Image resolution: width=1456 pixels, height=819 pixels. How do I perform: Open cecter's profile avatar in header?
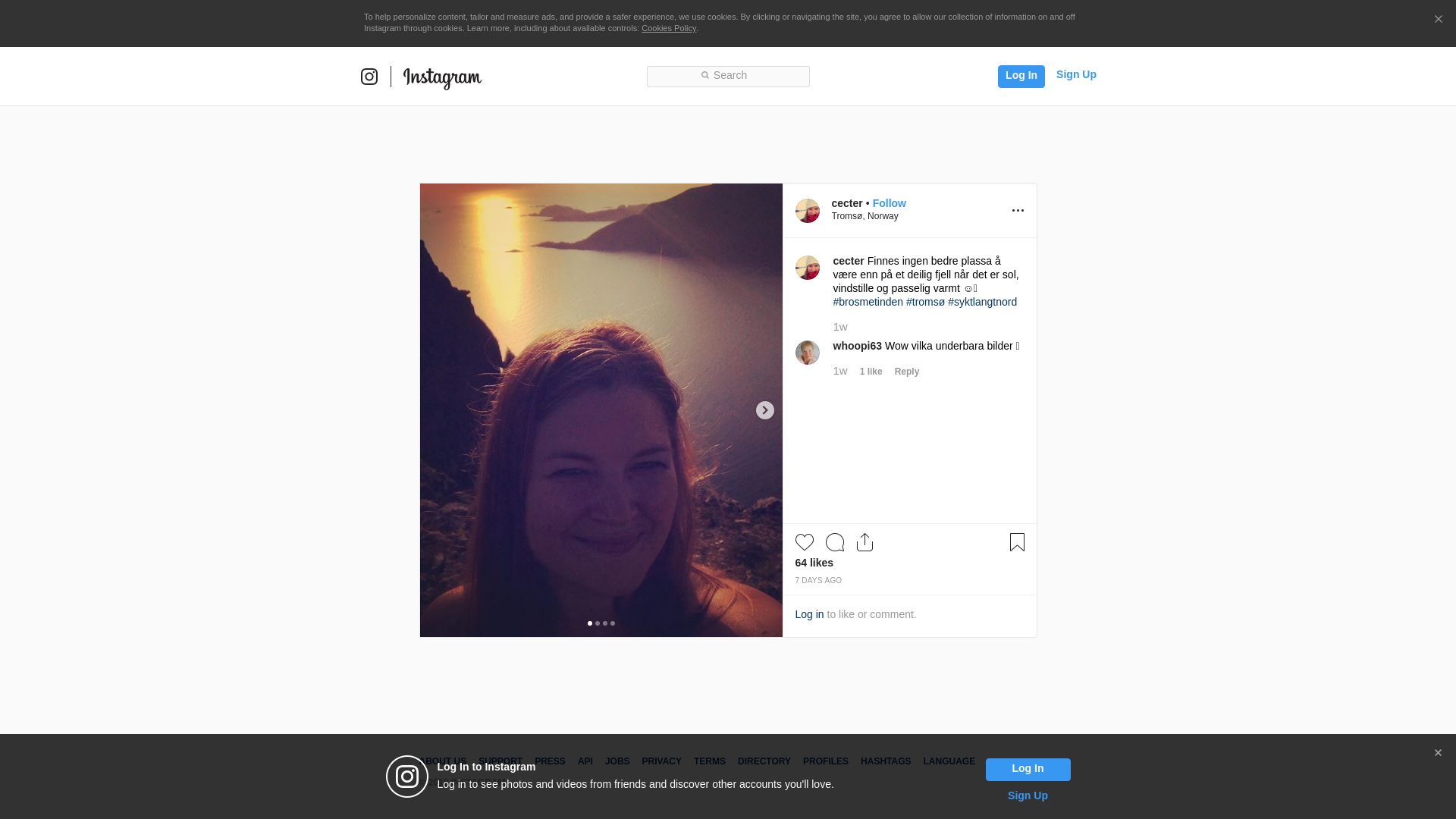807,211
